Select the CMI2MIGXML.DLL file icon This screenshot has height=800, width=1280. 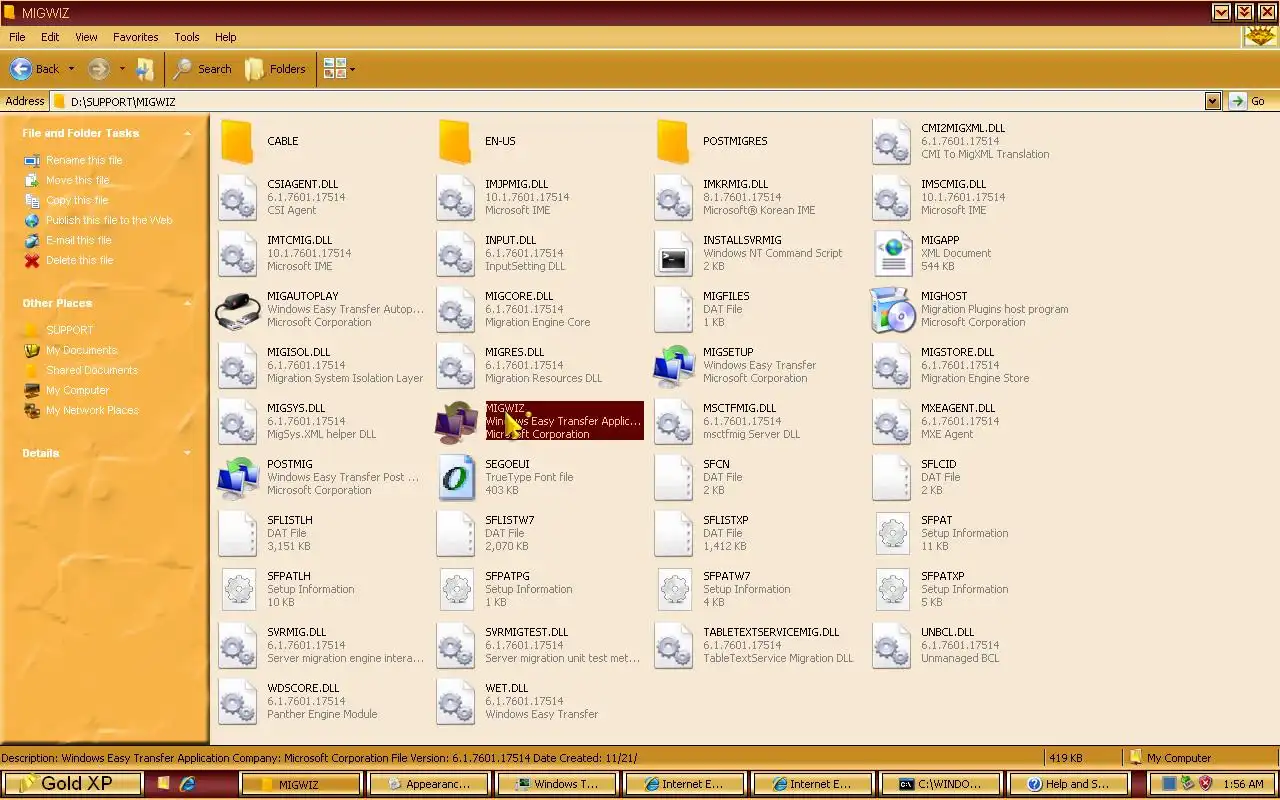tap(892, 141)
